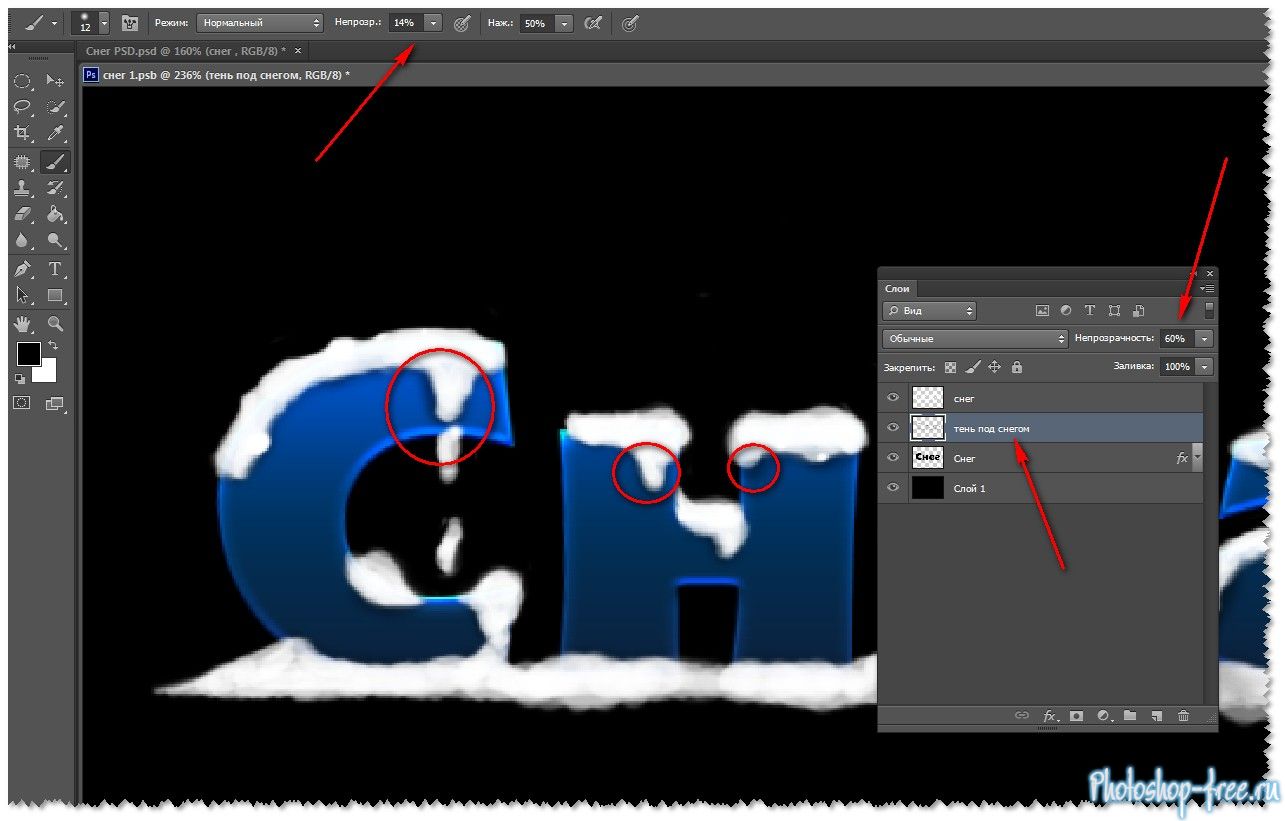Expand layer 'Непрозрачность' 60% dropdown arrow
Image resolution: width=1285 pixels, height=821 pixels.
(x=1204, y=339)
